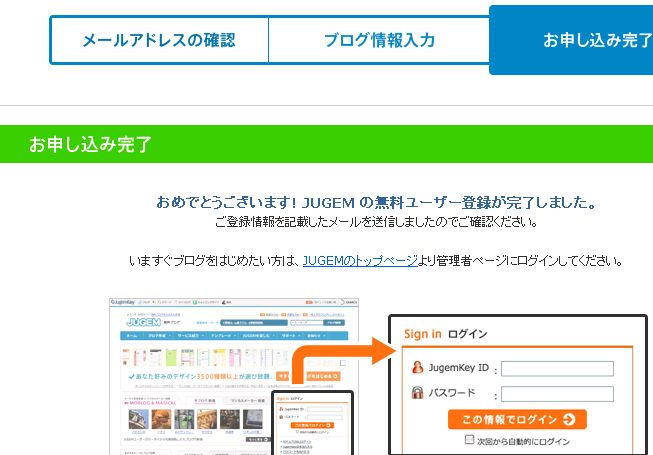Click the Sign in ログイン heading
Viewport: 653px width, 455px height.
pyautogui.click(x=446, y=334)
